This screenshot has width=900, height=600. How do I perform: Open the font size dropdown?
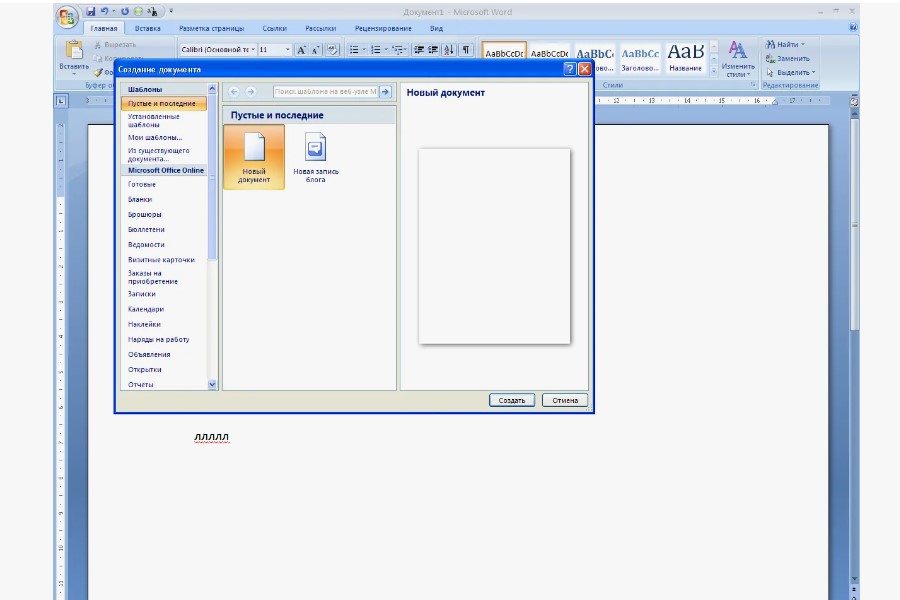[x=288, y=49]
